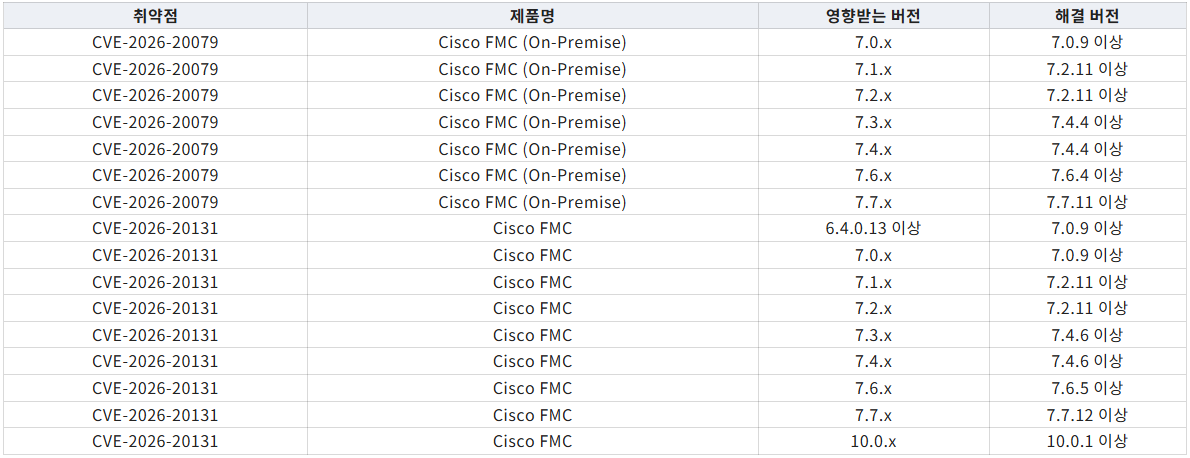Click the 영향받는 버전 column header

(874, 16)
